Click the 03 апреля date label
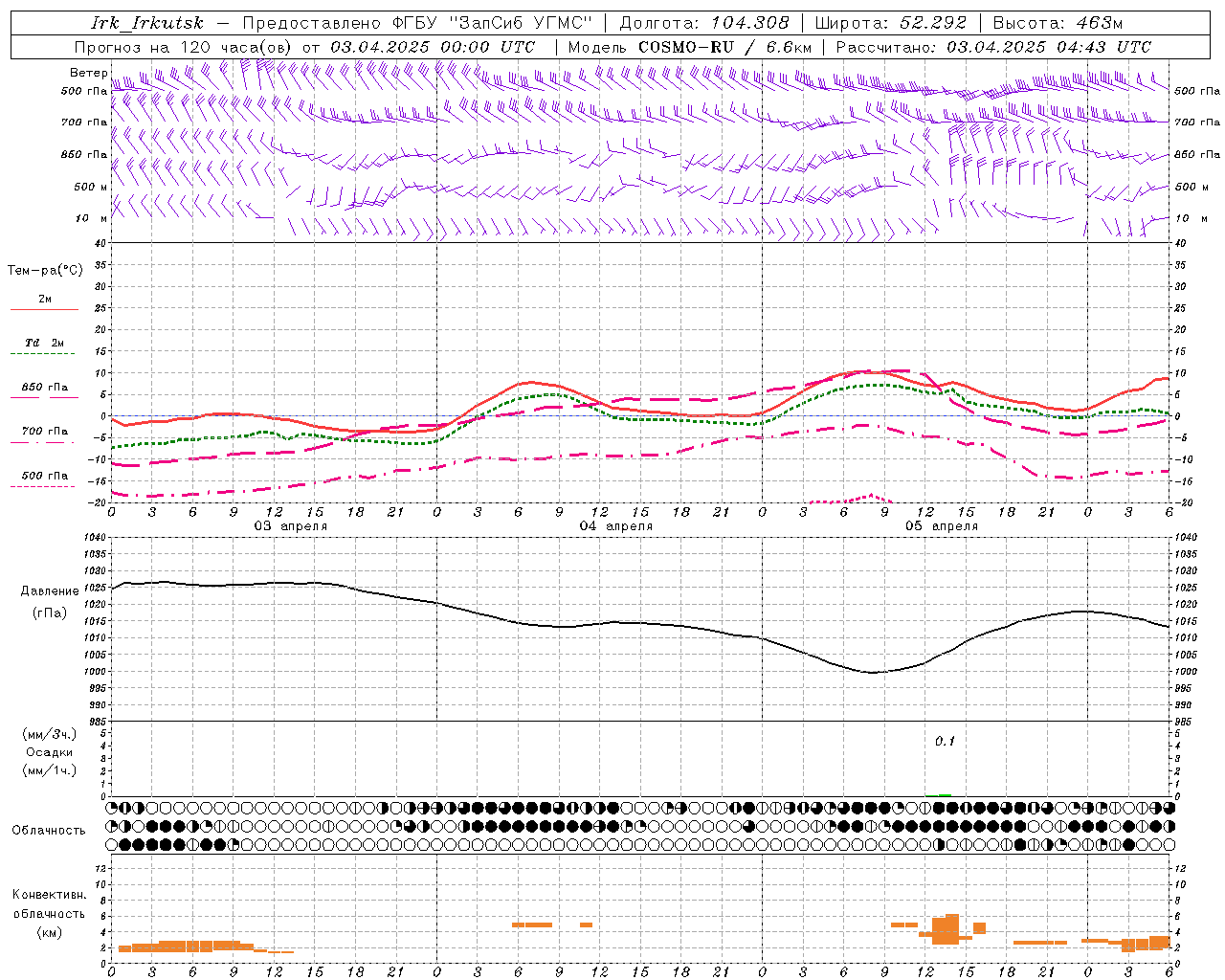The image size is (1225, 980). [290, 526]
